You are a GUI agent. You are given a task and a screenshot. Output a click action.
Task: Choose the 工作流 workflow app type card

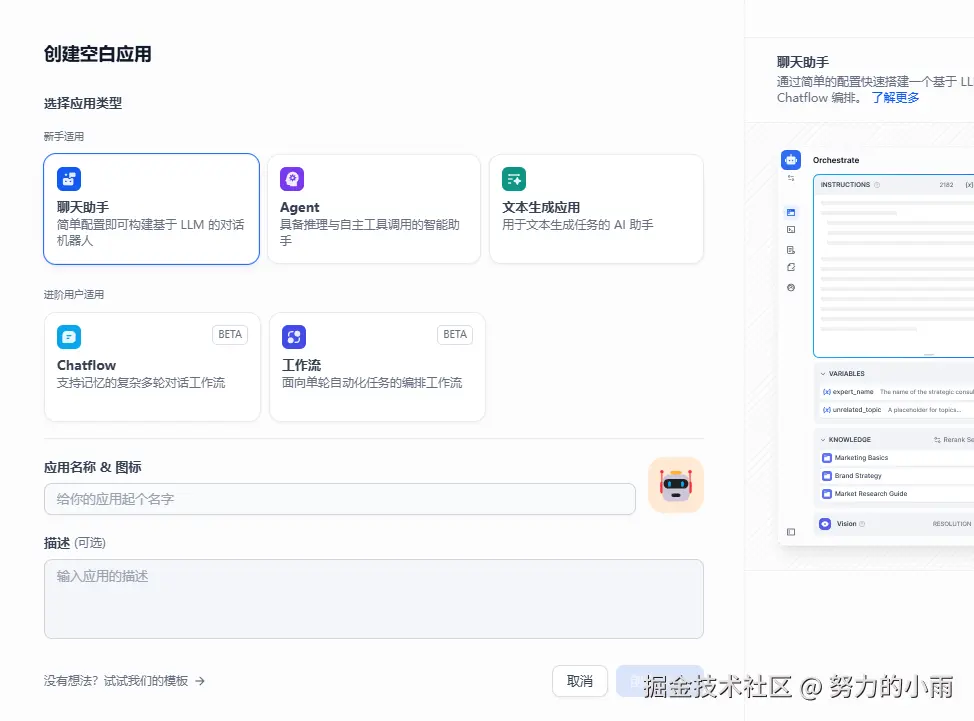coord(377,367)
